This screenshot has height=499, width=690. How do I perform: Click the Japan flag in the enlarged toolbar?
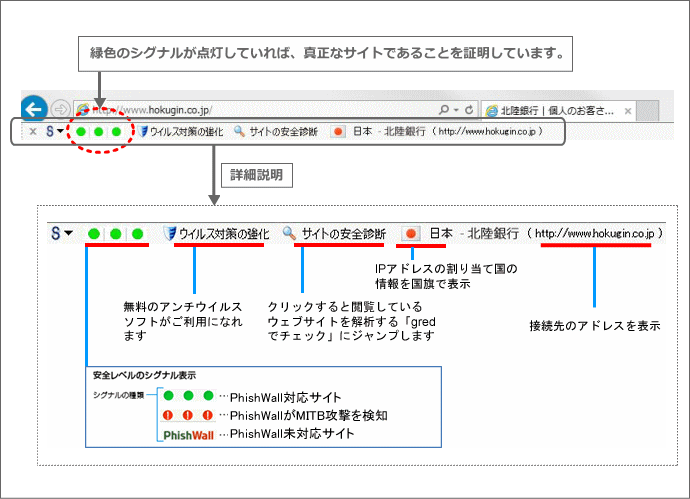tap(411, 234)
